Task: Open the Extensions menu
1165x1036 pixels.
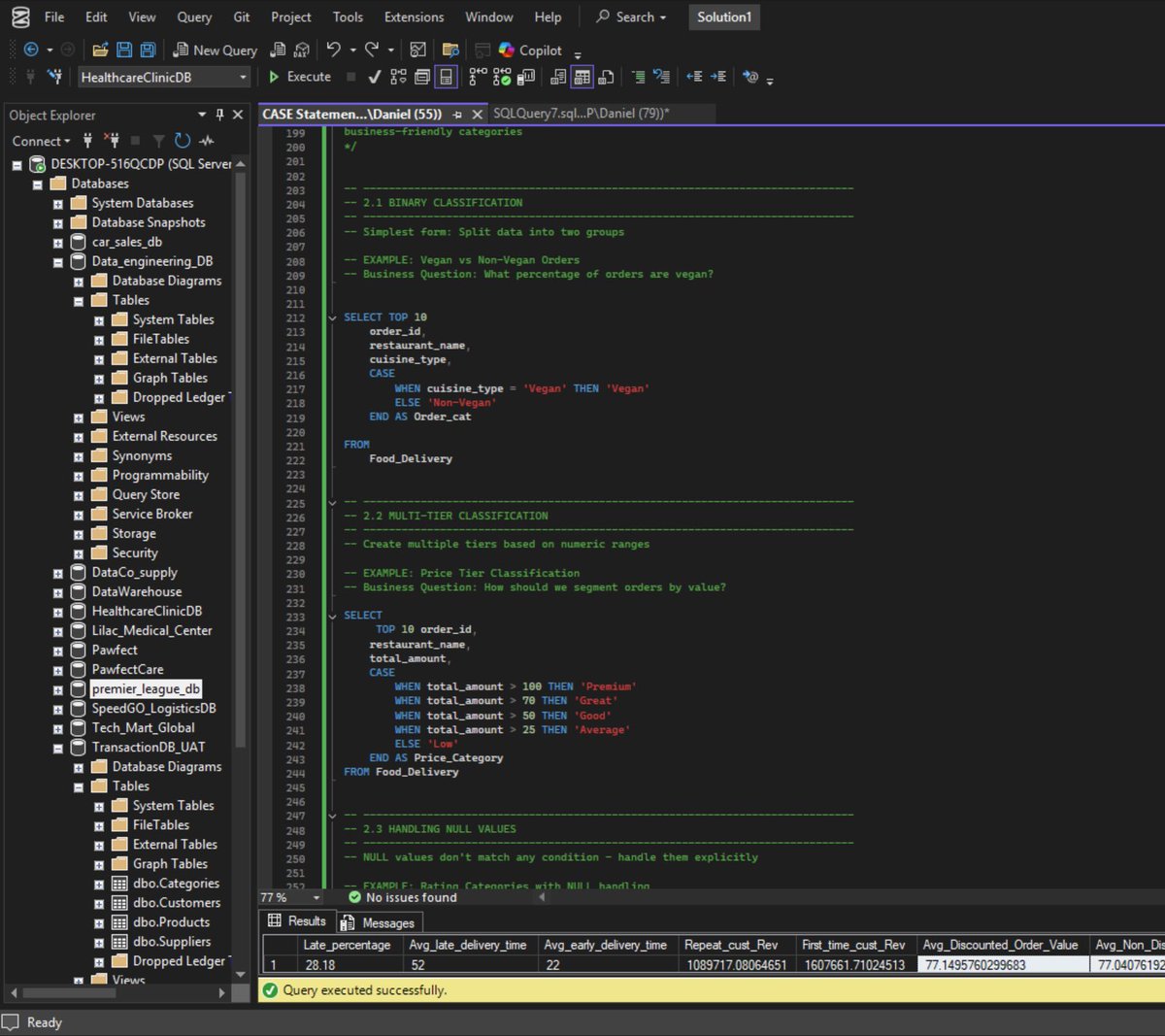Action: tap(414, 17)
